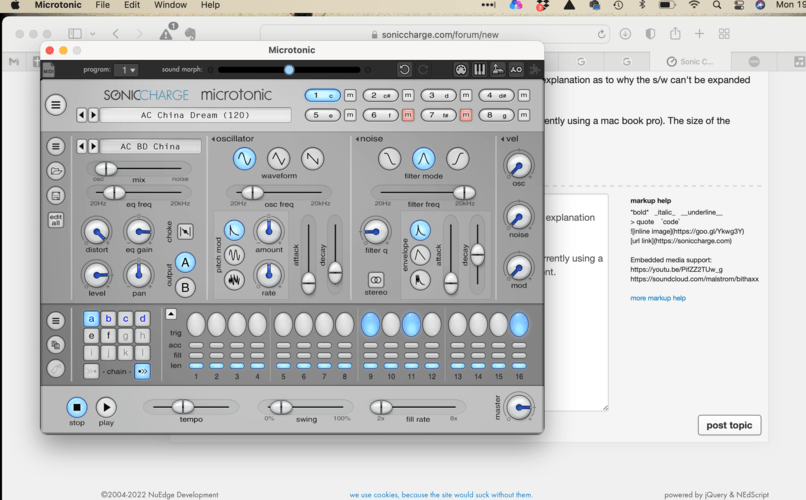Mute drum channel 4
Screen dimensions: 806x500
click(523, 95)
